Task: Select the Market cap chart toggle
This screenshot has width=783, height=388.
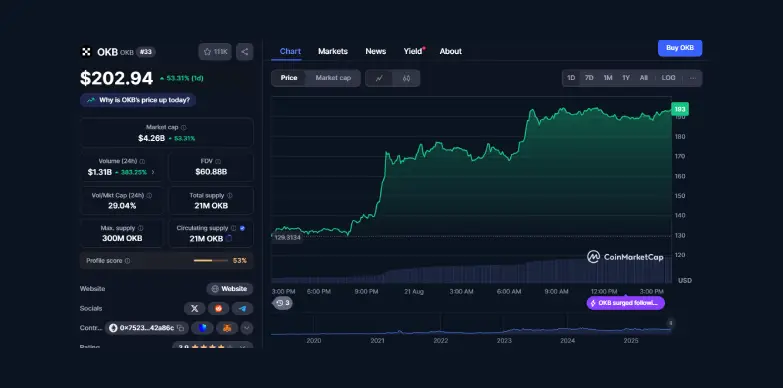Action: [333, 78]
